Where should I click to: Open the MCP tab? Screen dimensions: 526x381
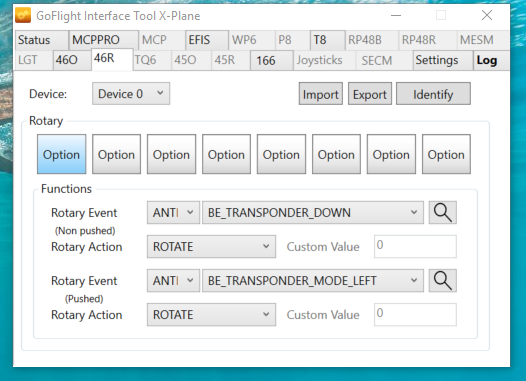(162, 40)
